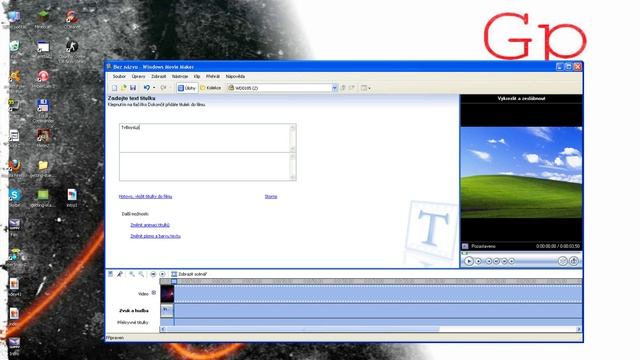Click the change font and text color link

tap(156, 236)
